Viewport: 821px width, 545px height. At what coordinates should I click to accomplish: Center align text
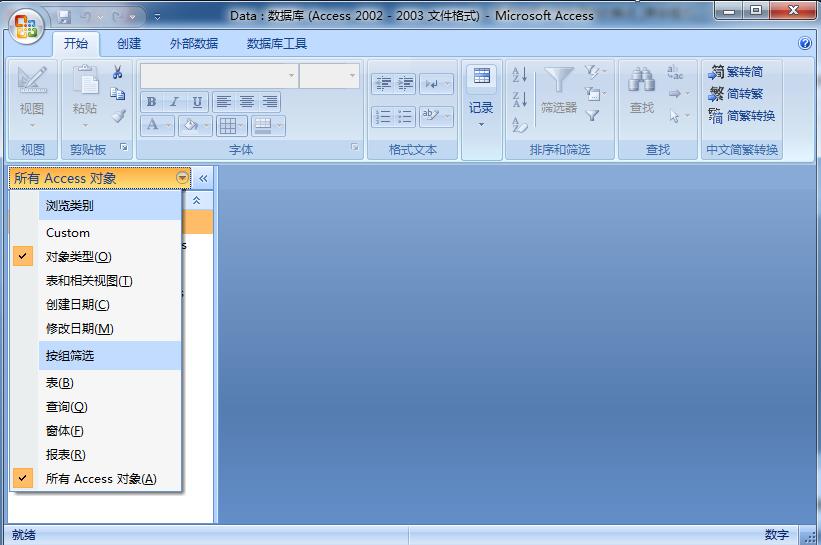pyautogui.click(x=247, y=102)
